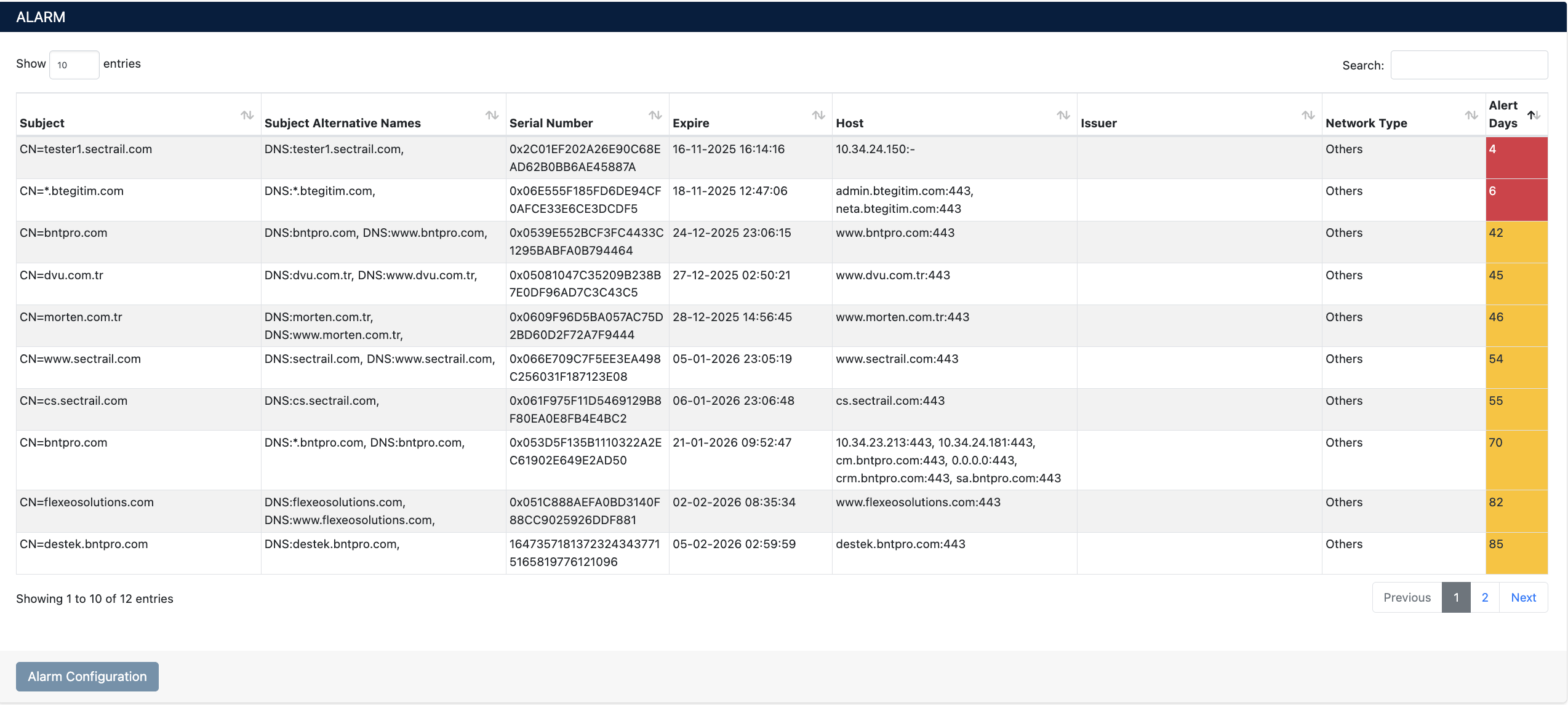Click into the Search input field
Image resolution: width=1568 pixels, height=705 pixels.
(1468, 65)
